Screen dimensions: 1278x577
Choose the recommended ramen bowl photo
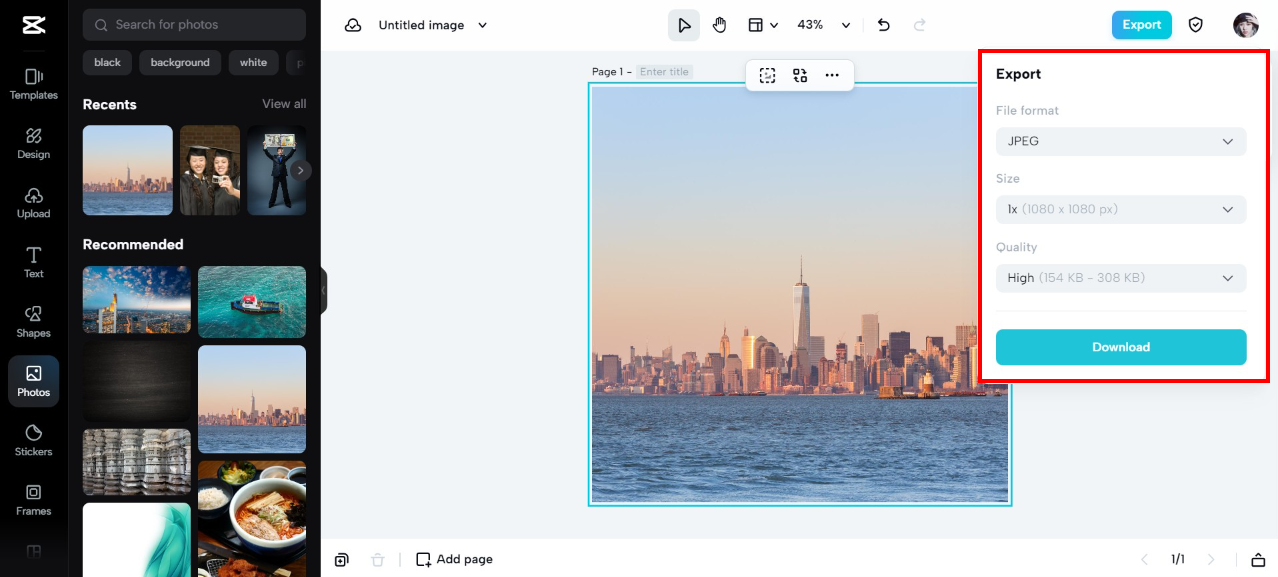[x=252, y=518]
